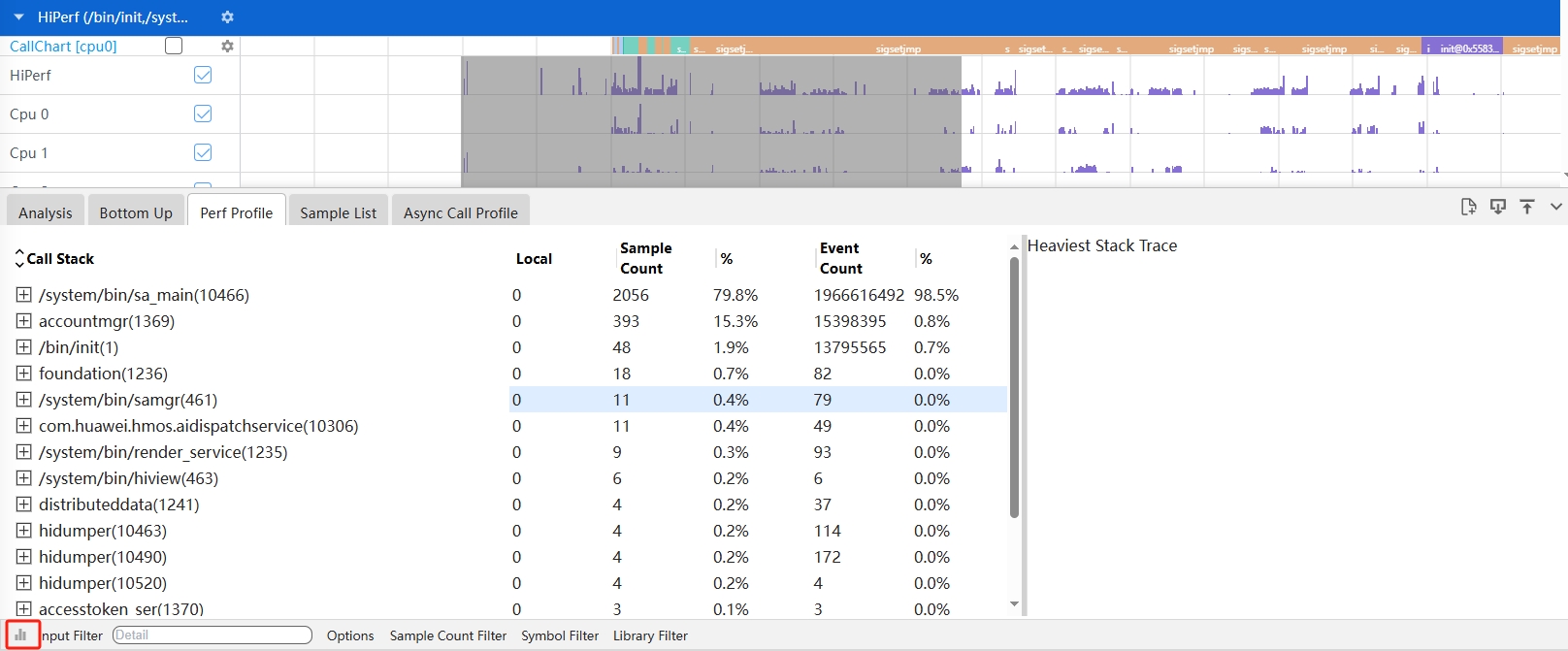Expand the accountmgr(1369) tree node
This screenshot has height=651, width=1568.
point(24,321)
